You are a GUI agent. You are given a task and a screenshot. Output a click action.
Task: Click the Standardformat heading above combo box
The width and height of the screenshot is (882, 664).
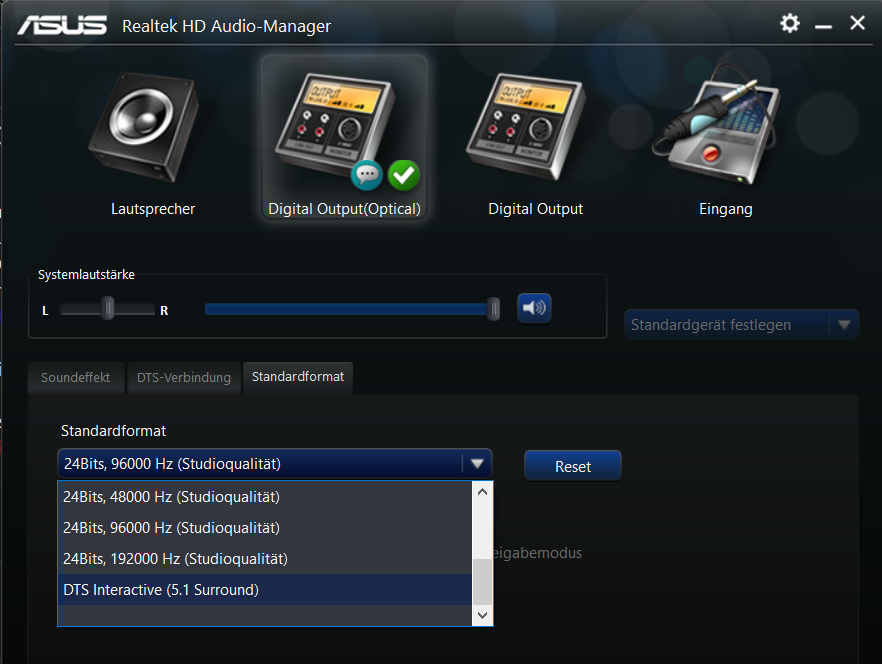pos(113,431)
